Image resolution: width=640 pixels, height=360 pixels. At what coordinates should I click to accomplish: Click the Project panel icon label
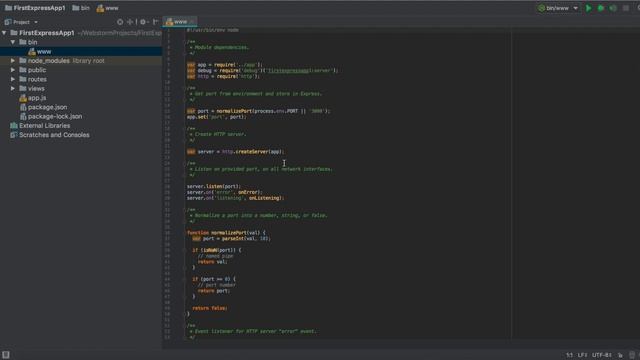coord(8,22)
